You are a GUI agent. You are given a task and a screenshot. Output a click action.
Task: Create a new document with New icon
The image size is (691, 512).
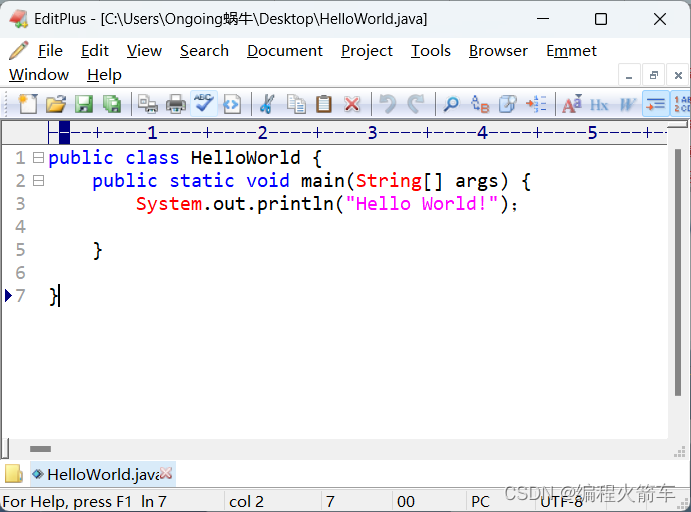click(x=28, y=104)
